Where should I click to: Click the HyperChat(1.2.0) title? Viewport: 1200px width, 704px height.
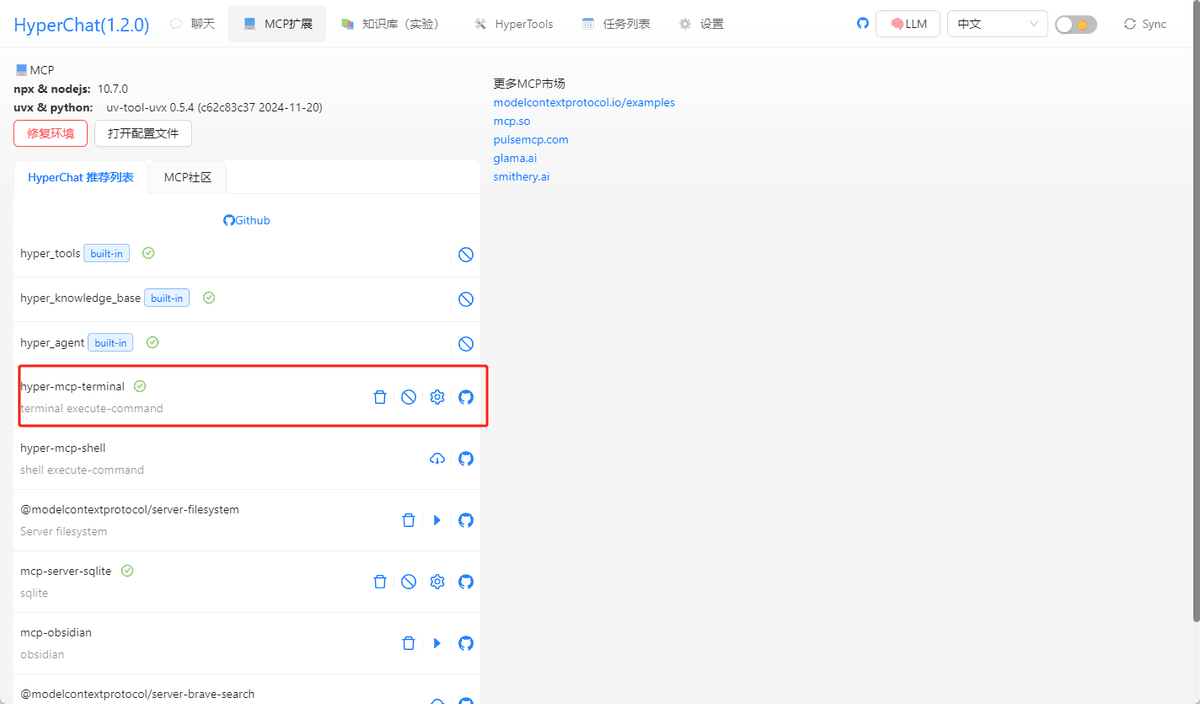[x=82, y=25]
